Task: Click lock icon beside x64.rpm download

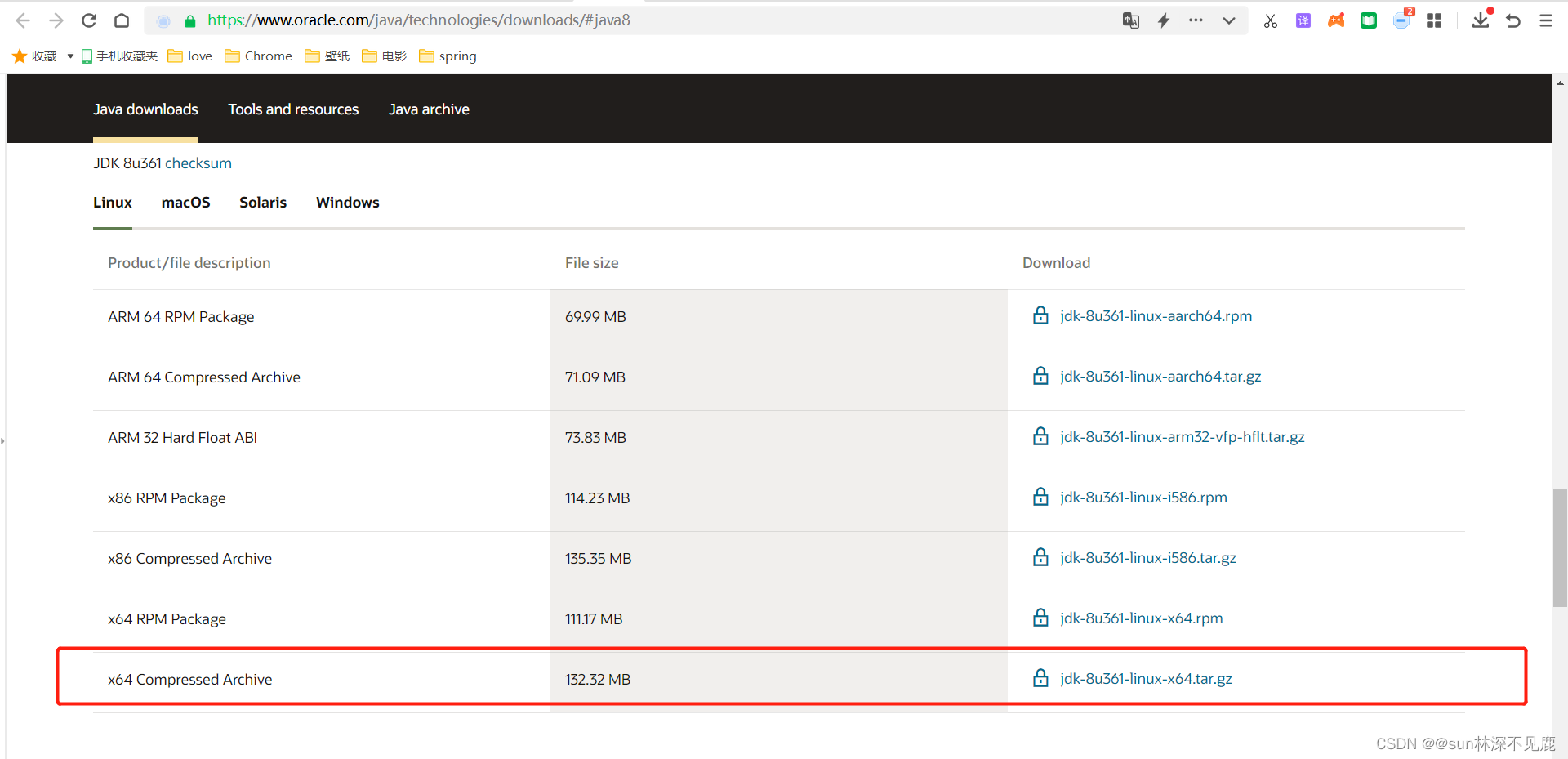Action: [1040, 618]
